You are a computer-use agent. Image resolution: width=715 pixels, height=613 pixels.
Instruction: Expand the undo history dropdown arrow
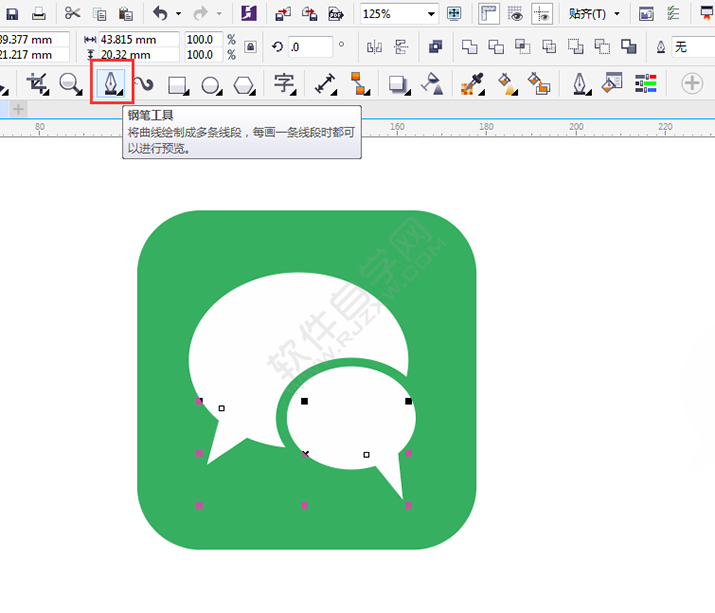pyautogui.click(x=179, y=14)
